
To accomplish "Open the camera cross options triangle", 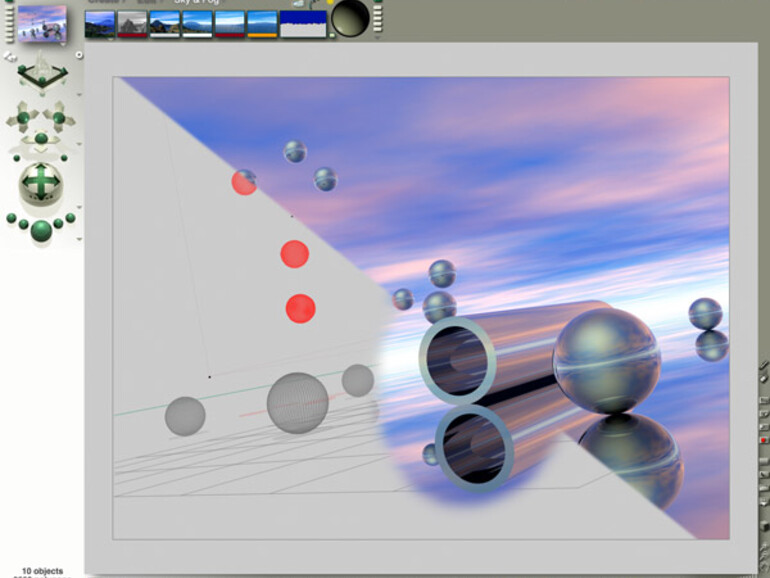I will coord(79,144).
